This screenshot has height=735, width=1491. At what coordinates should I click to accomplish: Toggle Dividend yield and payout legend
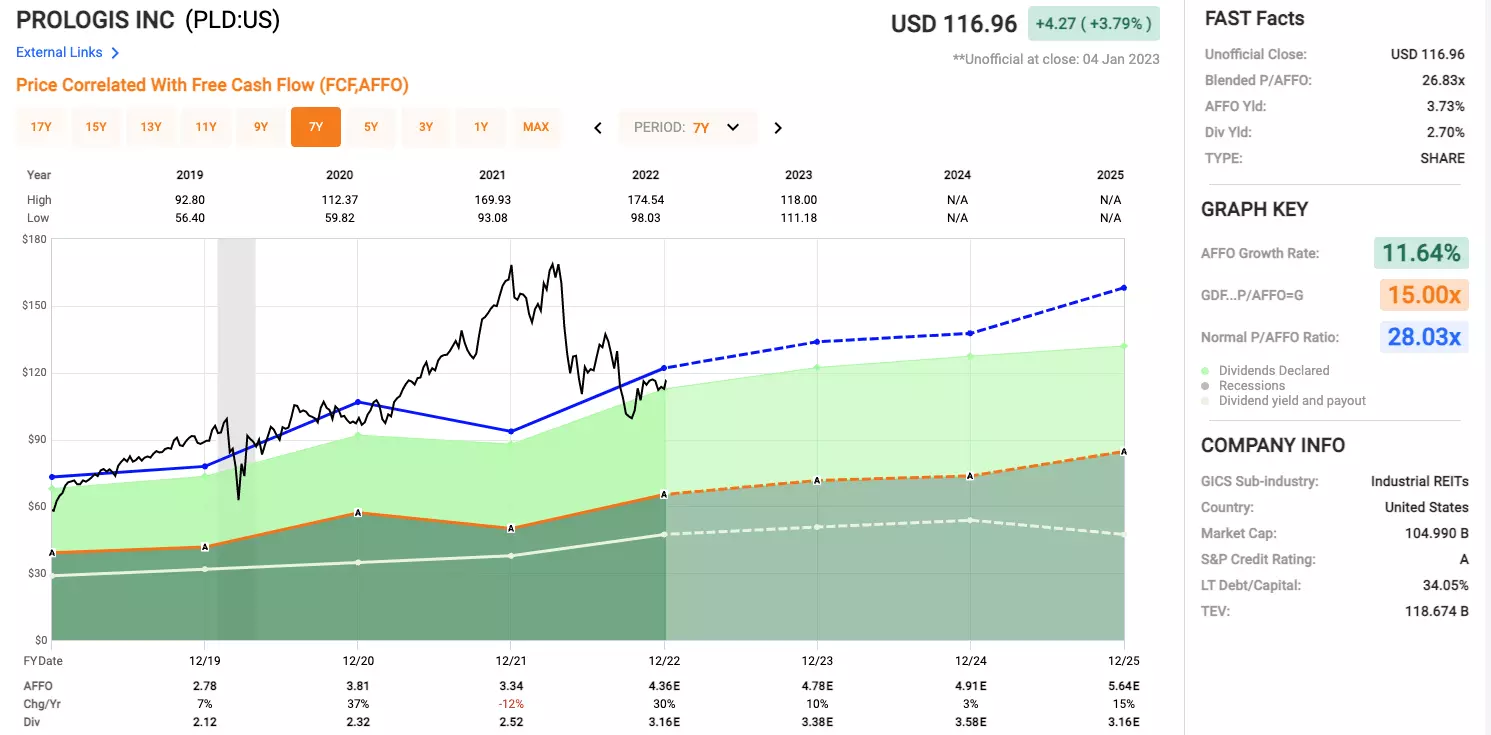click(x=1285, y=401)
